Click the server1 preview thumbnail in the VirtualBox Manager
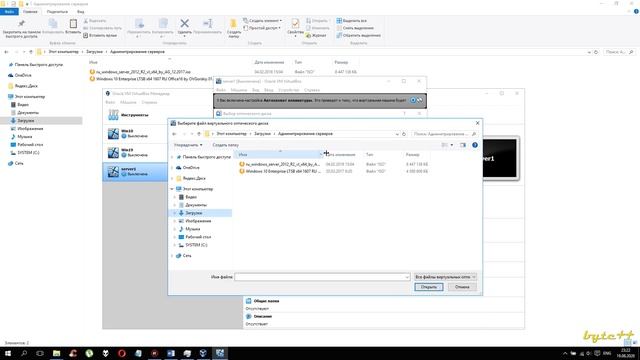Screen dimensions: 640x360 click(x=500, y=158)
